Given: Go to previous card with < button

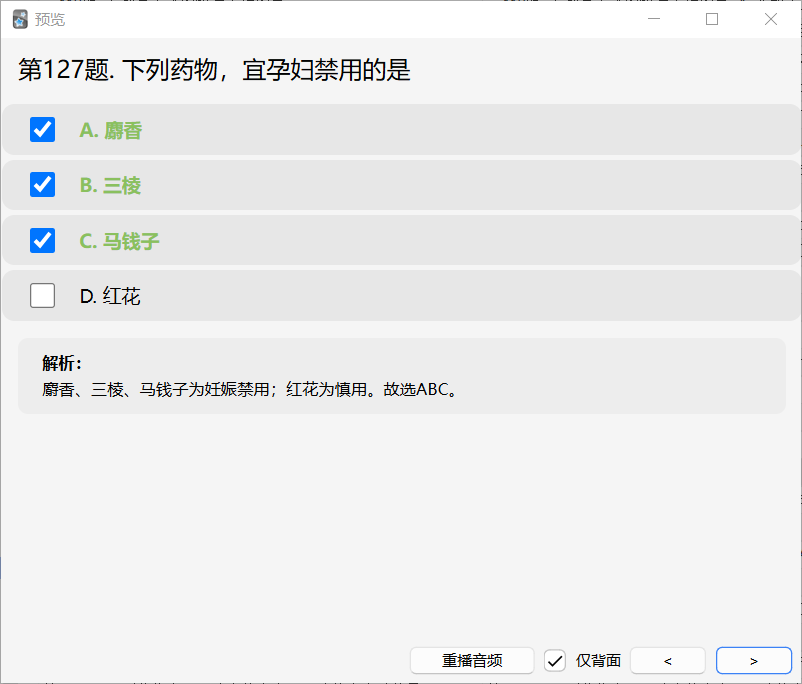Looking at the screenshot, I should 667,660.
